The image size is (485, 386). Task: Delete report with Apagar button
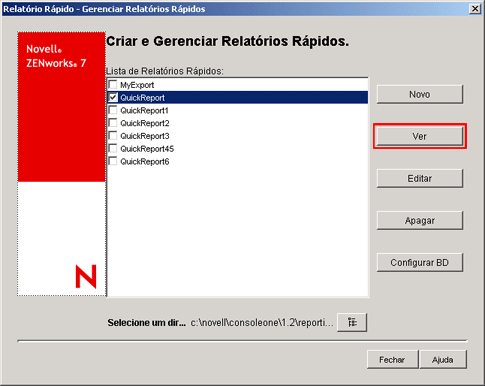[420, 220]
